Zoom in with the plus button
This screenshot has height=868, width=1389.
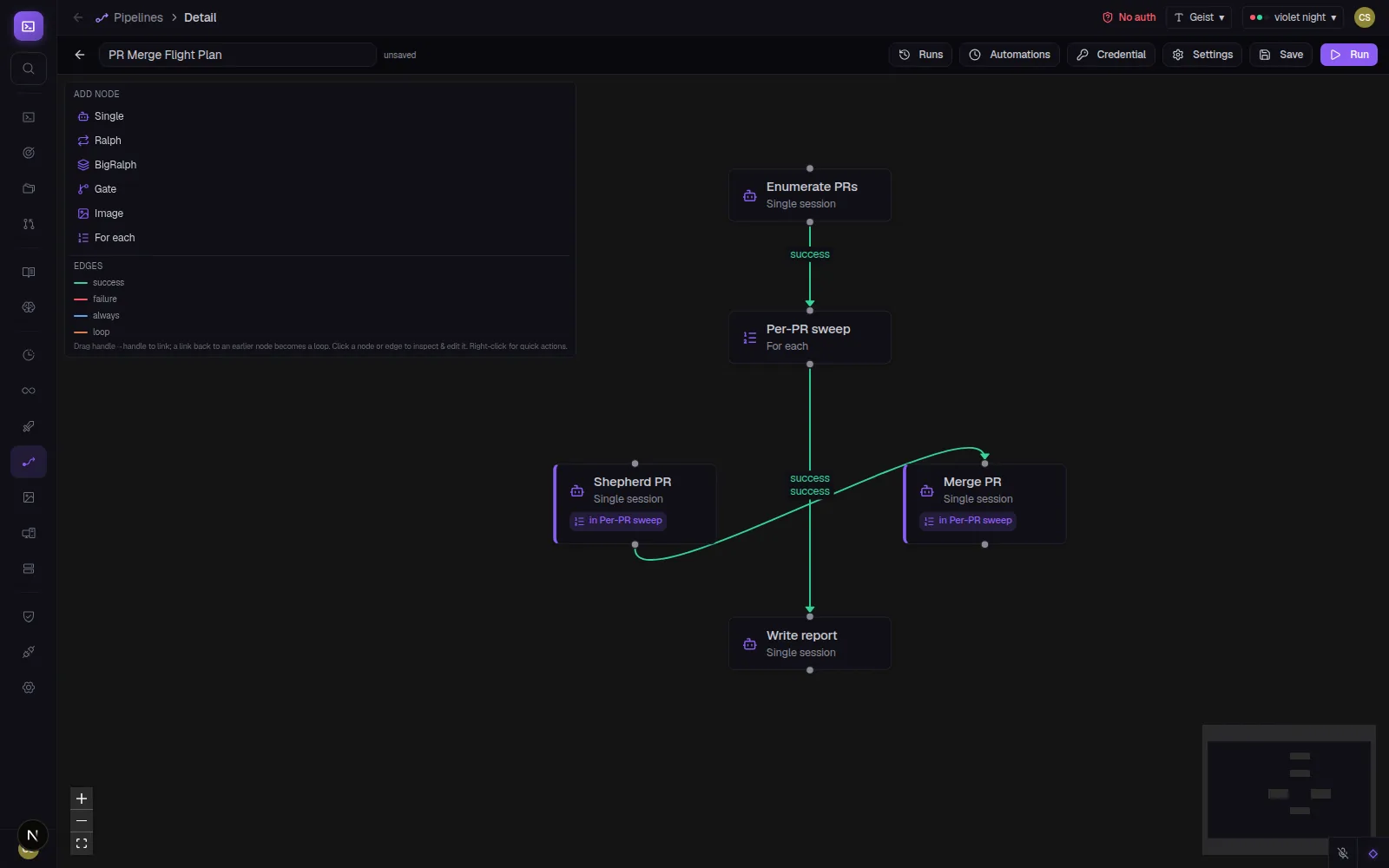[82, 799]
